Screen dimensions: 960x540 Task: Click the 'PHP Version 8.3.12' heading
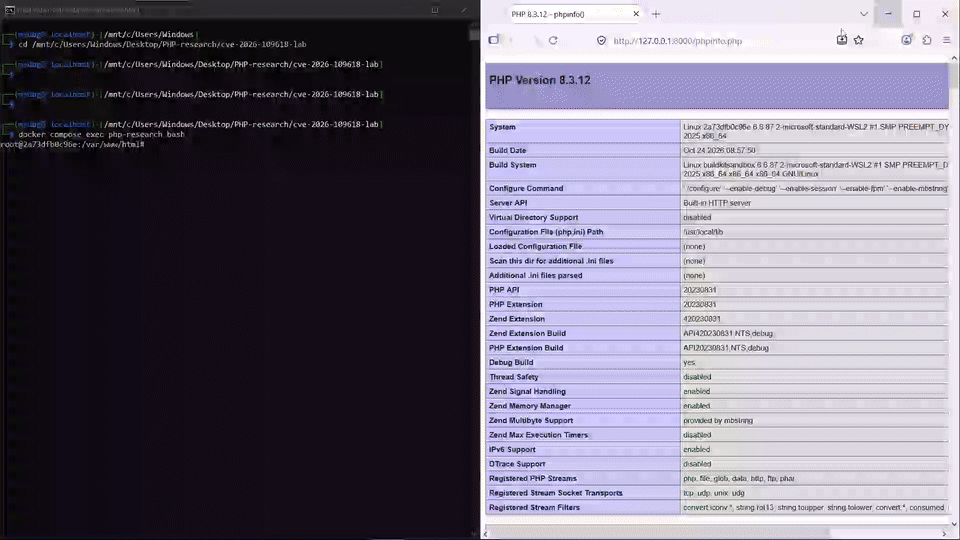(x=539, y=80)
